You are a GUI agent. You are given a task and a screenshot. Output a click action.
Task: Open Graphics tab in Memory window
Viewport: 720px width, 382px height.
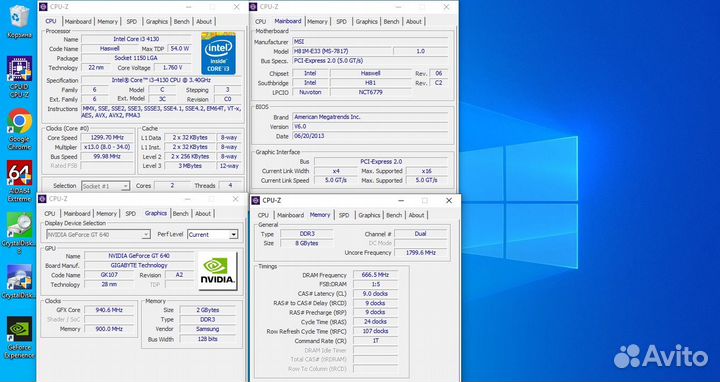tap(369, 215)
